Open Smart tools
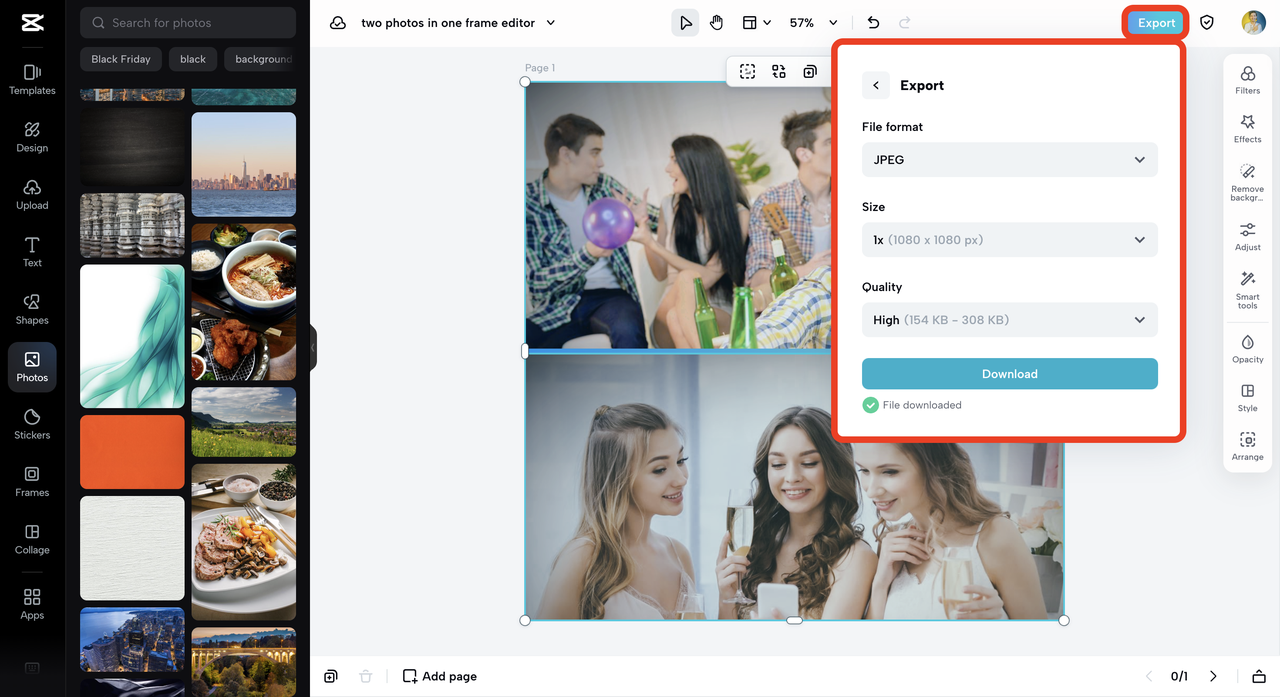 (x=1248, y=290)
